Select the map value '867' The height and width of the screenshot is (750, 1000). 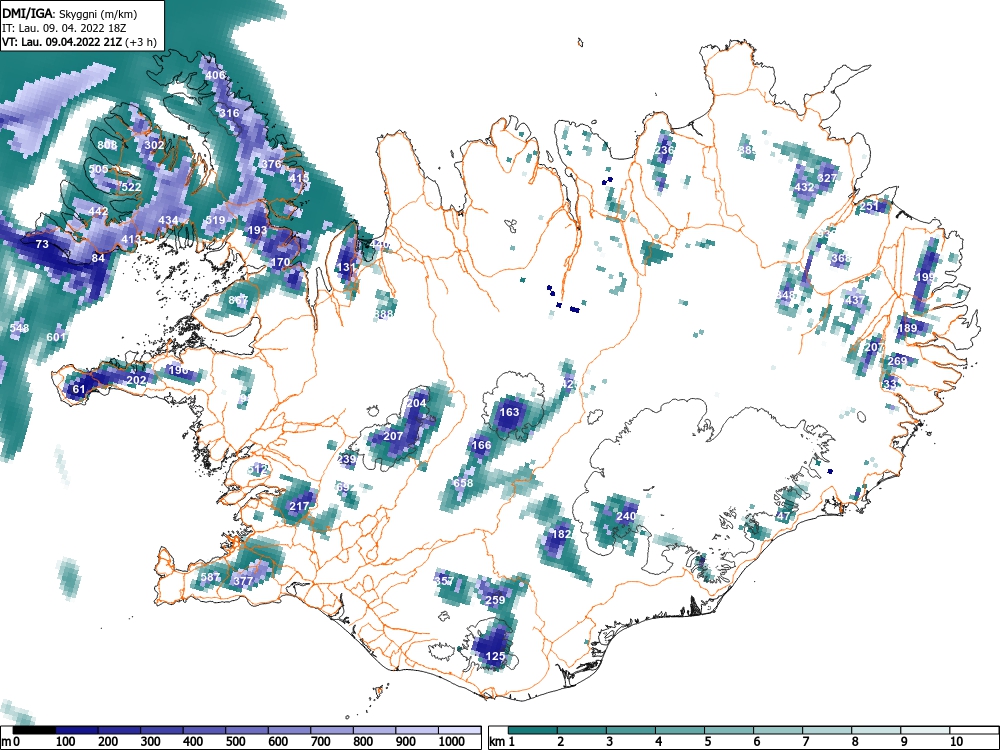click(x=238, y=300)
